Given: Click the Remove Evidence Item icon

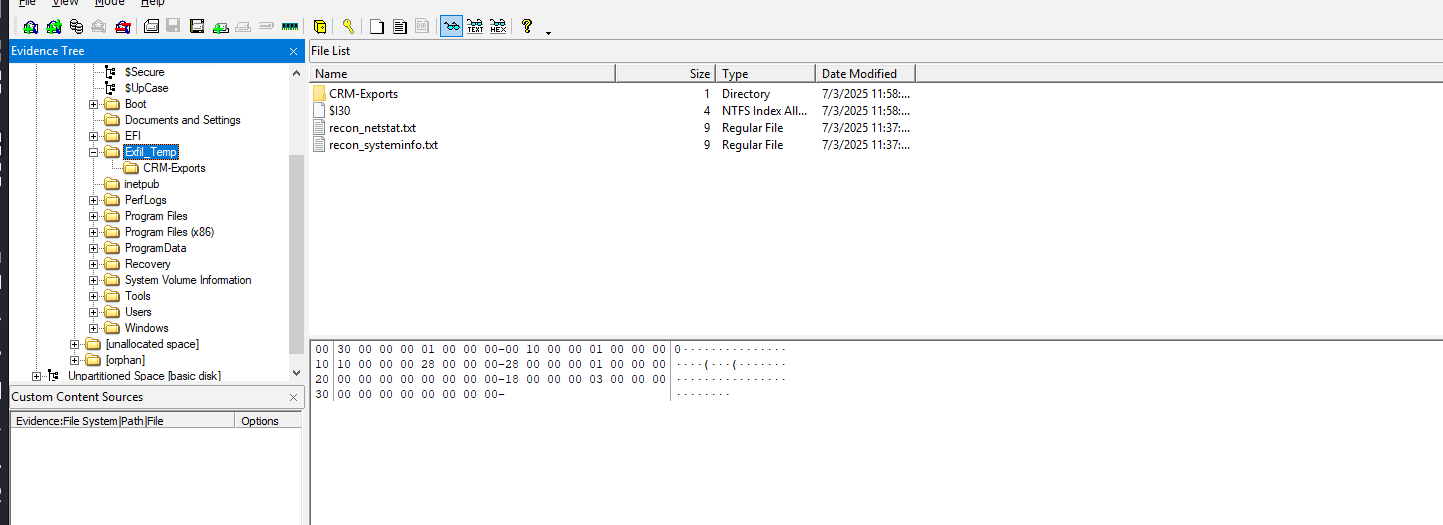Looking at the screenshot, I should click(x=99, y=27).
